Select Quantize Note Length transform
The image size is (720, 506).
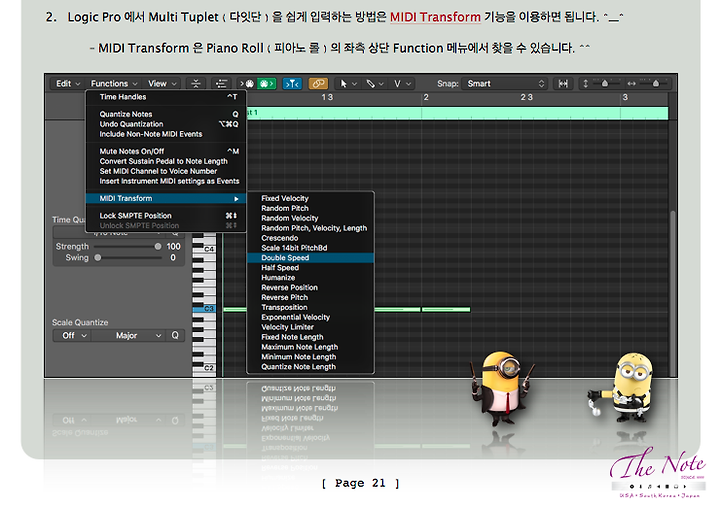tap(310, 367)
